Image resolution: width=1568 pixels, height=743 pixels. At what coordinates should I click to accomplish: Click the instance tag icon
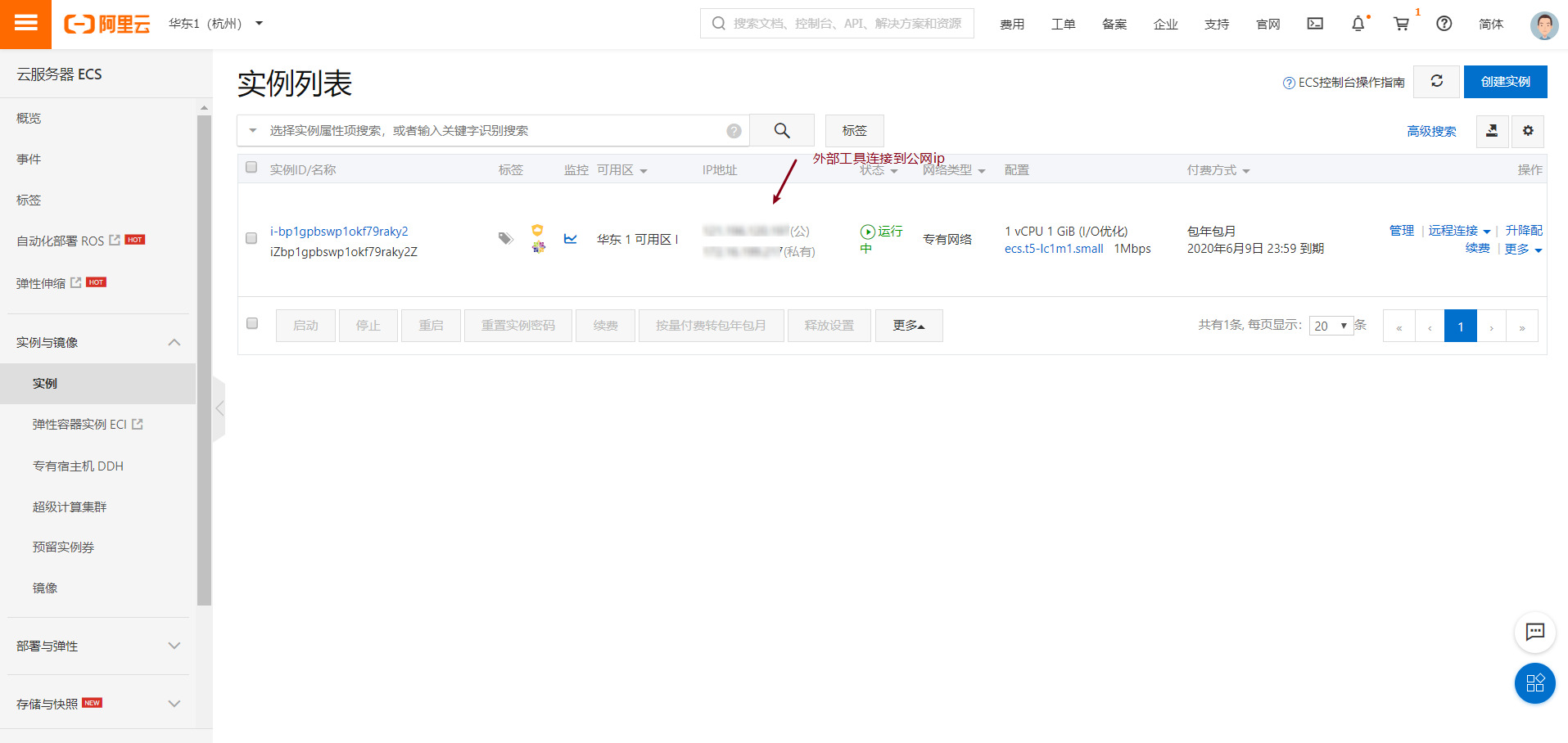[x=506, y=238]
